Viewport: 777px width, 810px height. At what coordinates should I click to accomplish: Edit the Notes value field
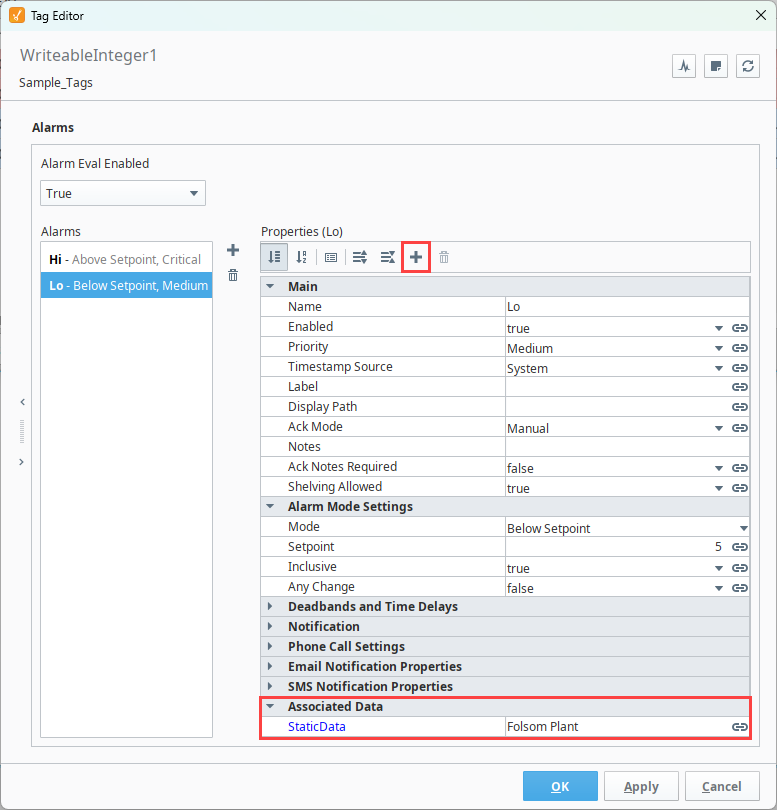[627, 447]
